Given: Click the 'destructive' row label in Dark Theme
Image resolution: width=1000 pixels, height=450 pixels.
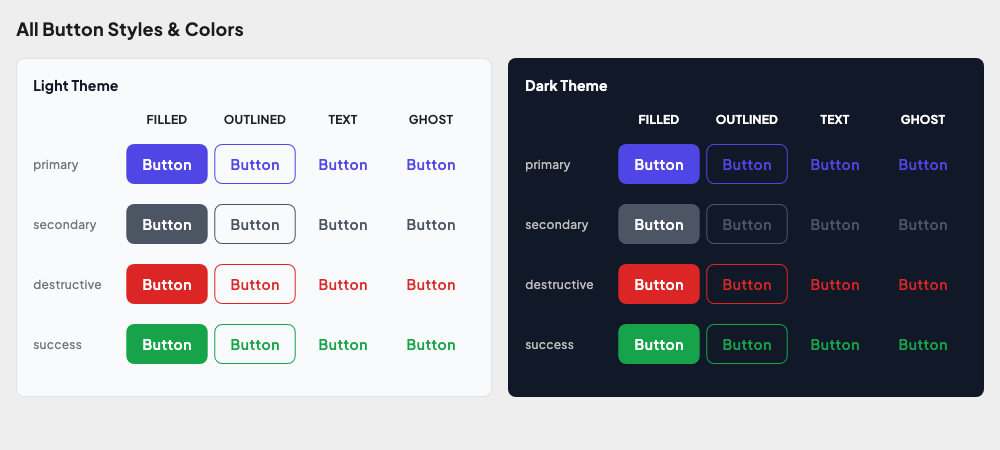Looking at the screenshot, I should pyautogui.click(x=559, y=284).
